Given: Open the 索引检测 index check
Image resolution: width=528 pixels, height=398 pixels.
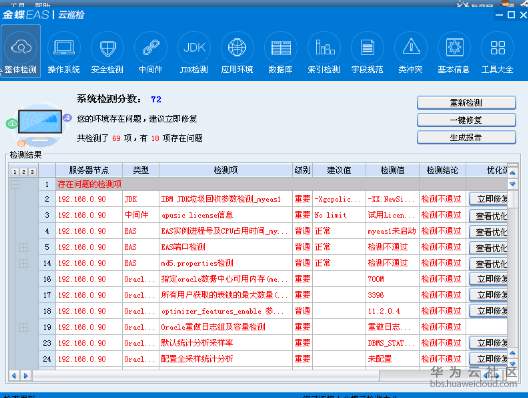Looking at the screenshot, I should pyautogui.click(x=324, y=53).
